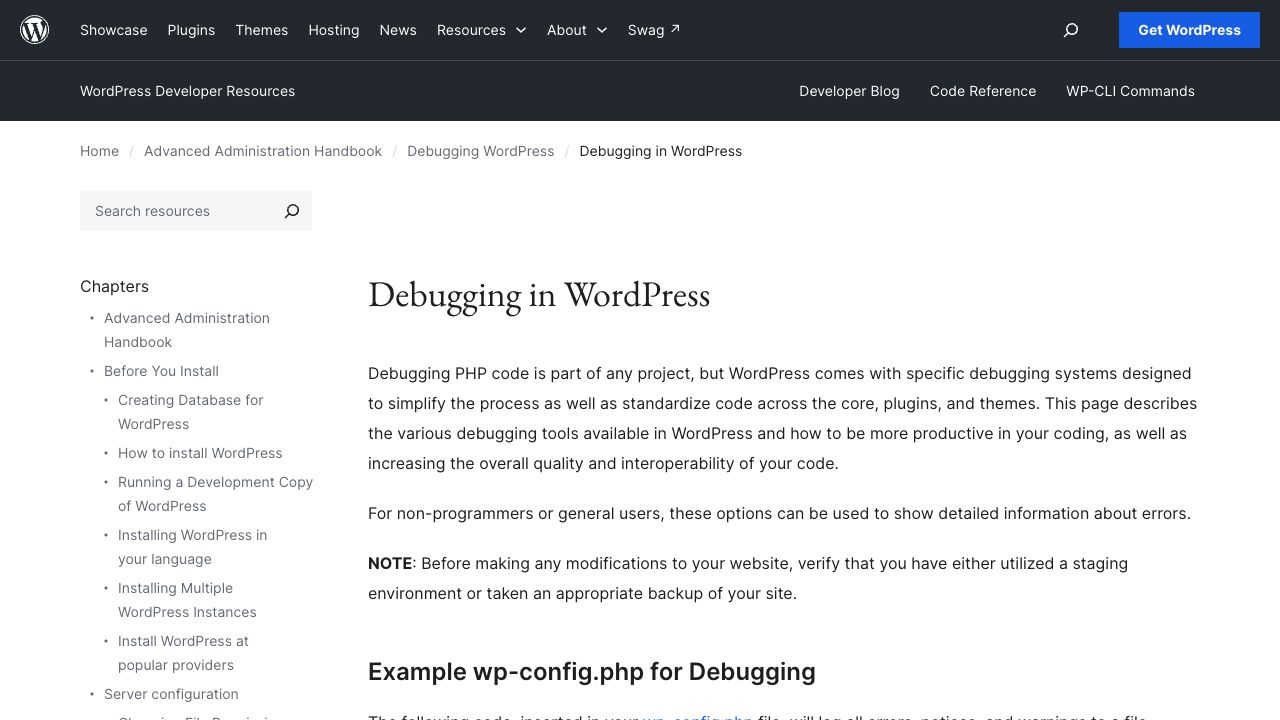This screenshot has width=1280, height=720.
Task: Click the current Debugging in WordPress breadcrumb
Action: point(661,151)
